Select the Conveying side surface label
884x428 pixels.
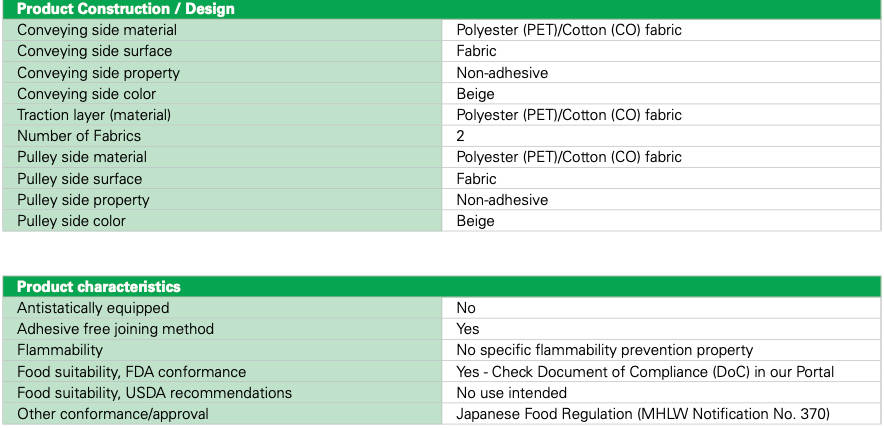click(x=94, y=51)
